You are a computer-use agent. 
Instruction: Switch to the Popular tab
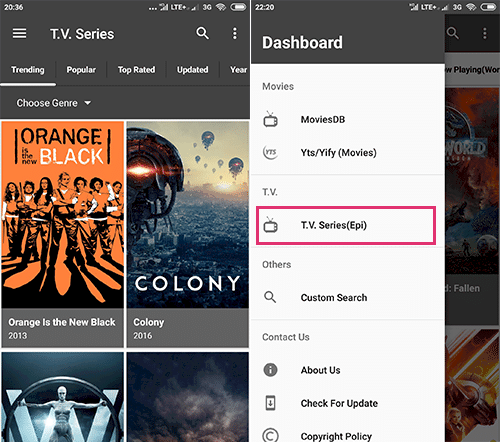(81, 70)
